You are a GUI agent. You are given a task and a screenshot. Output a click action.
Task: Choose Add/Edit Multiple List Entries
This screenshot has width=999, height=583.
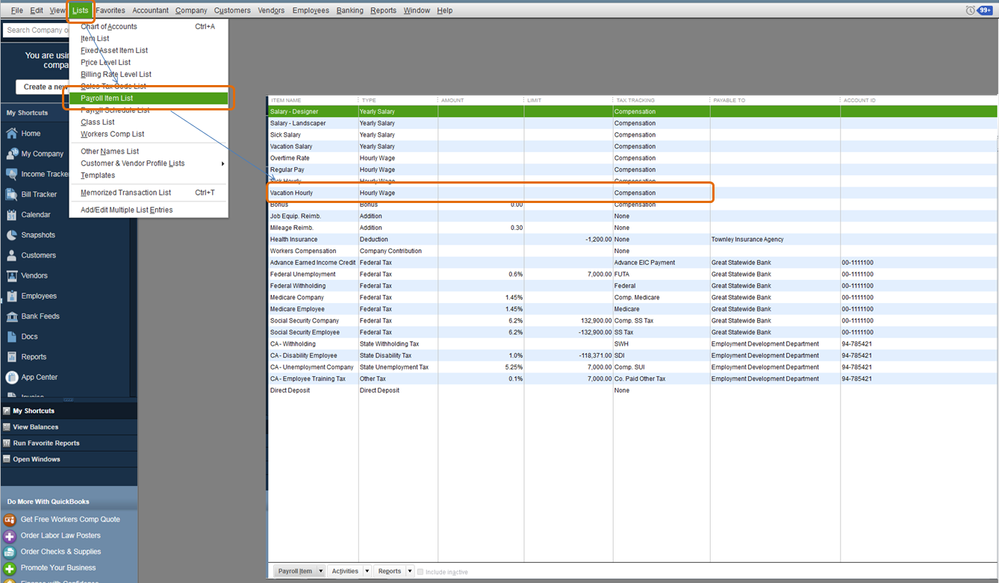148,210
